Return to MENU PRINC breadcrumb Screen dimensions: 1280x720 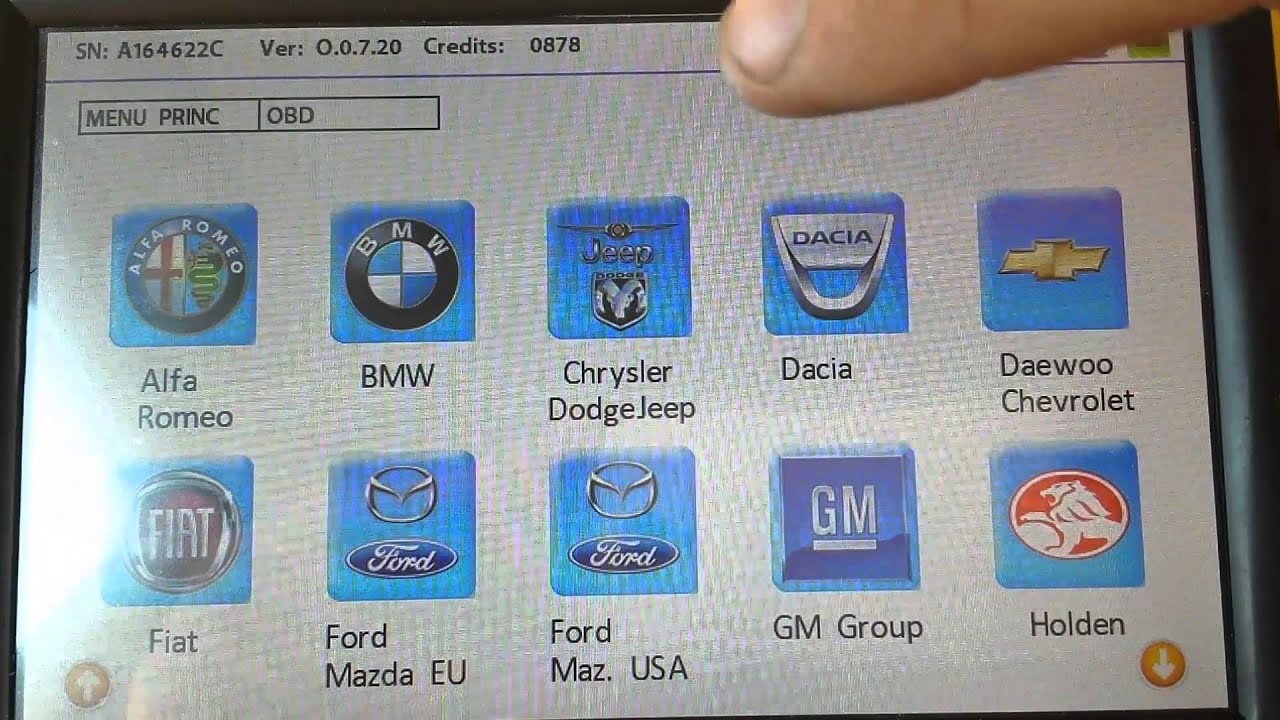pyautogui.click(x=168, y=116)
